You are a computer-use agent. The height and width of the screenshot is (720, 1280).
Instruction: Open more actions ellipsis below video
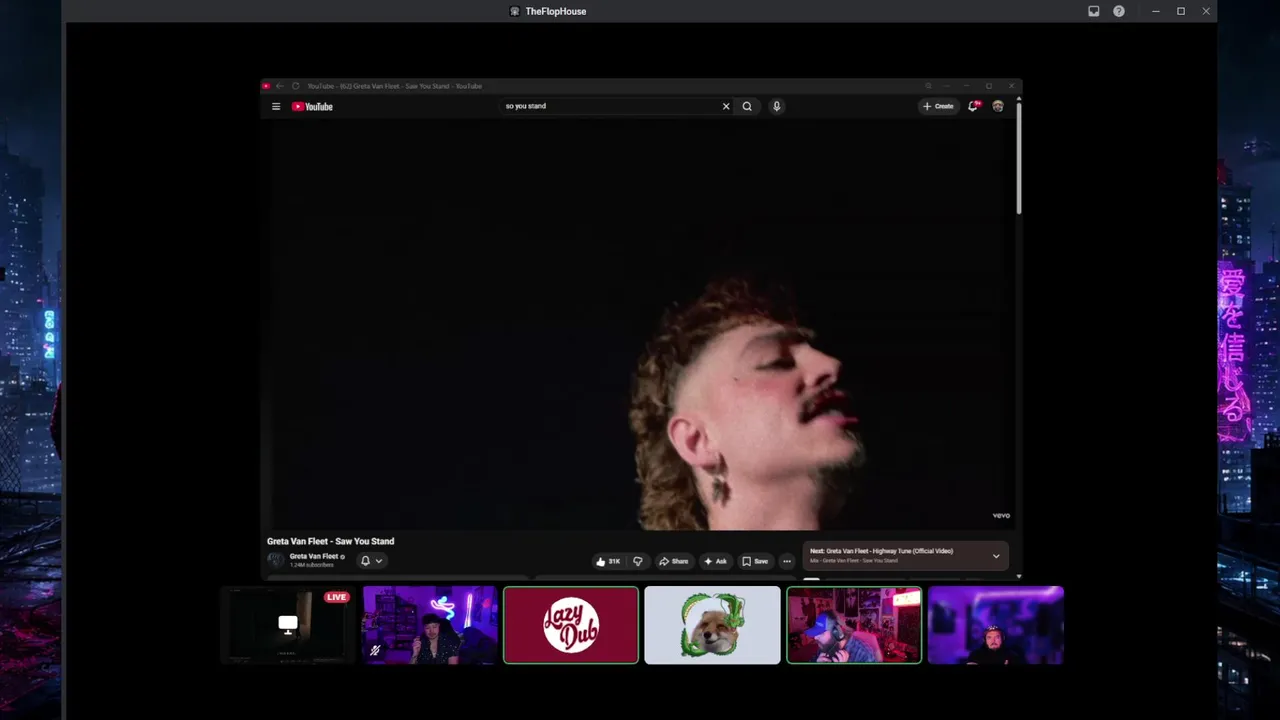(x=787, y=561)
